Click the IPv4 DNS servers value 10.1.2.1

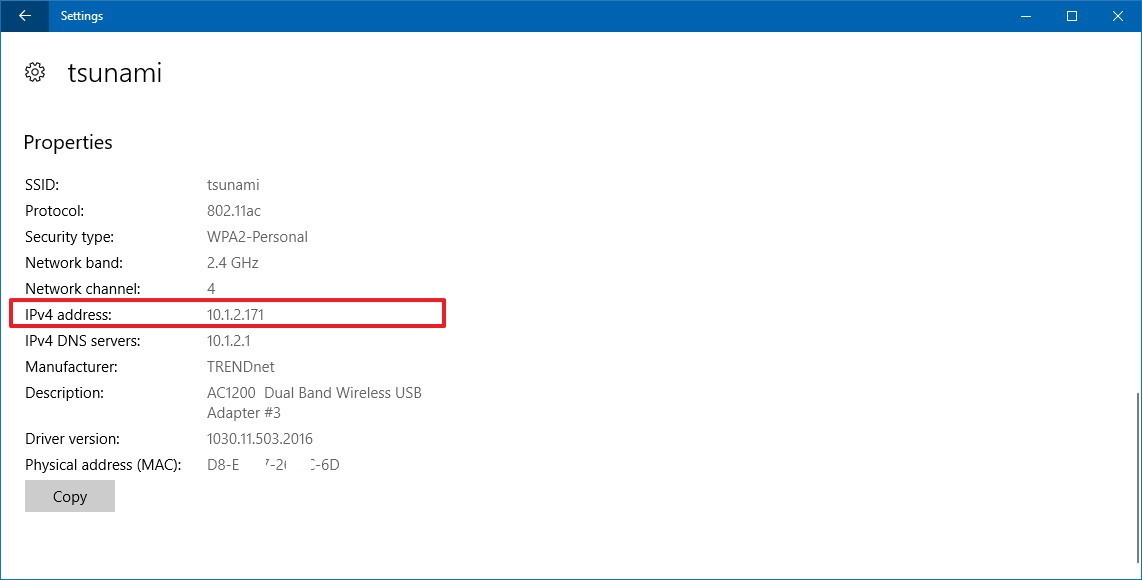(228, 341)
